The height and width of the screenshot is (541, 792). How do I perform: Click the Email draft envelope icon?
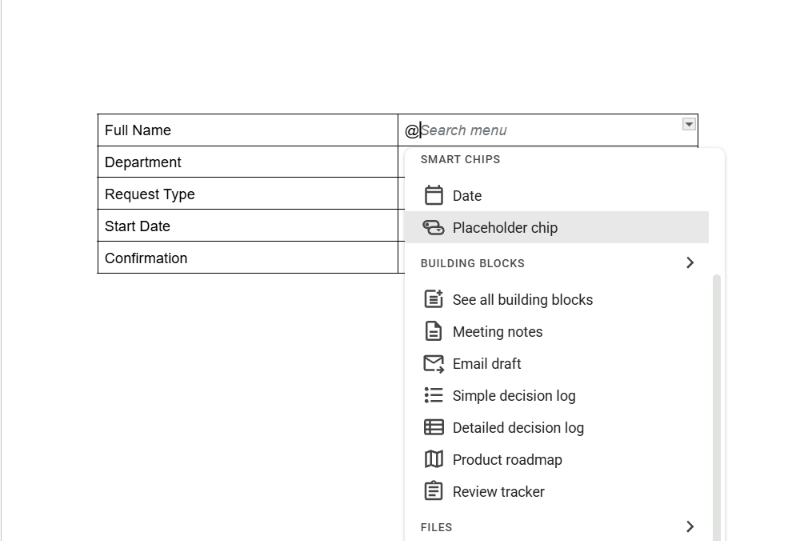pyautogui.click(x=433, y=364)
